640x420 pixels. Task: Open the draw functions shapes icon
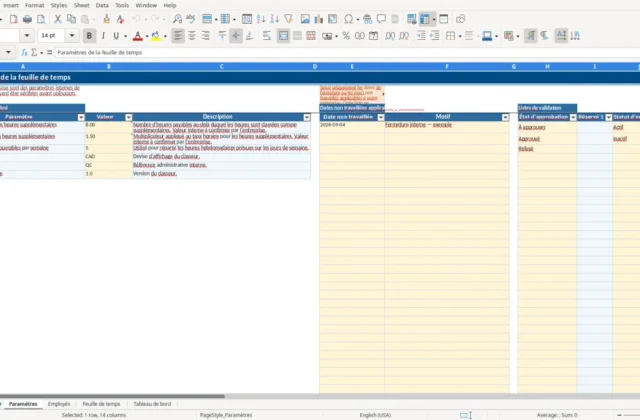click(x=461, y=19)
